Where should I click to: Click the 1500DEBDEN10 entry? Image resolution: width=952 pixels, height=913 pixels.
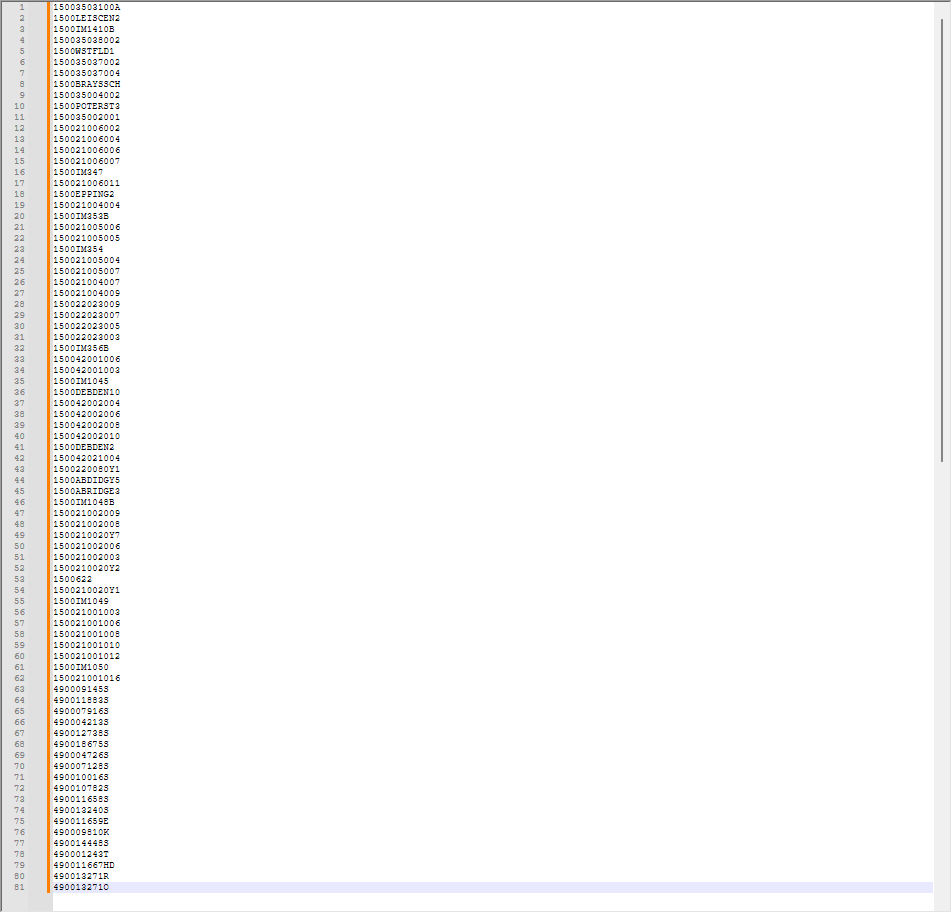click(86, 392)
